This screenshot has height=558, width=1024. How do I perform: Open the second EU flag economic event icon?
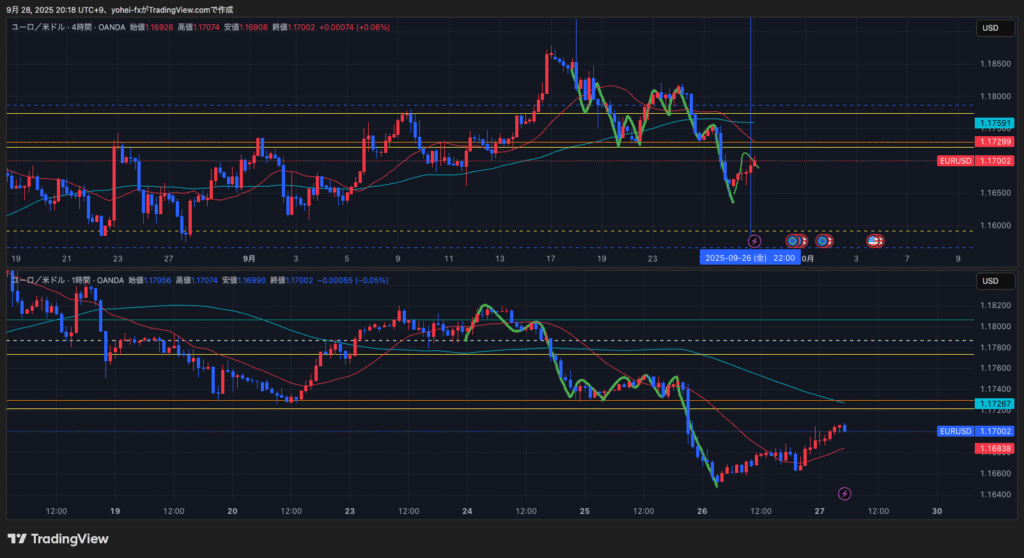(823, 241)
